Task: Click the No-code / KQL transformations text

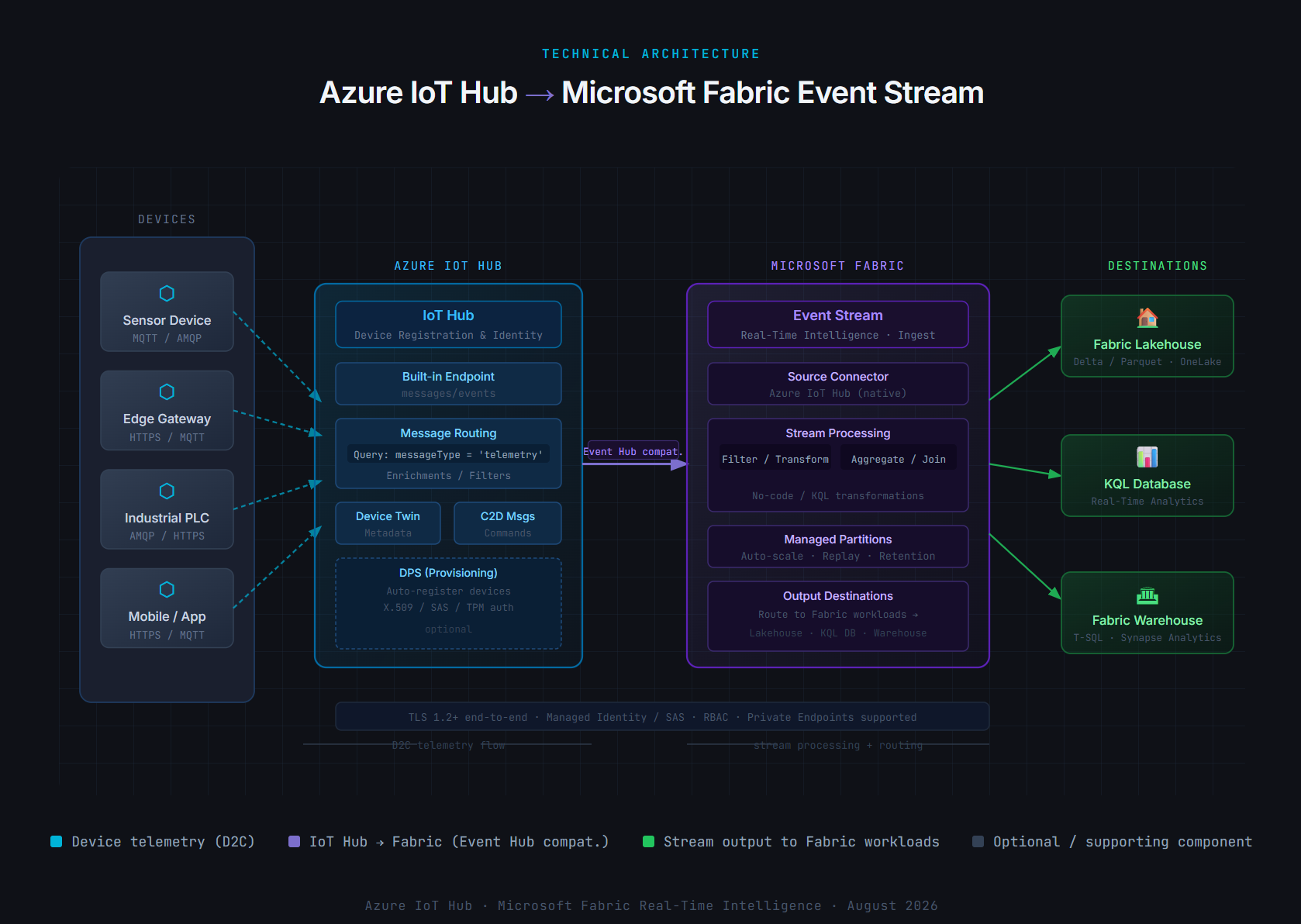Action: pos(838,496)
